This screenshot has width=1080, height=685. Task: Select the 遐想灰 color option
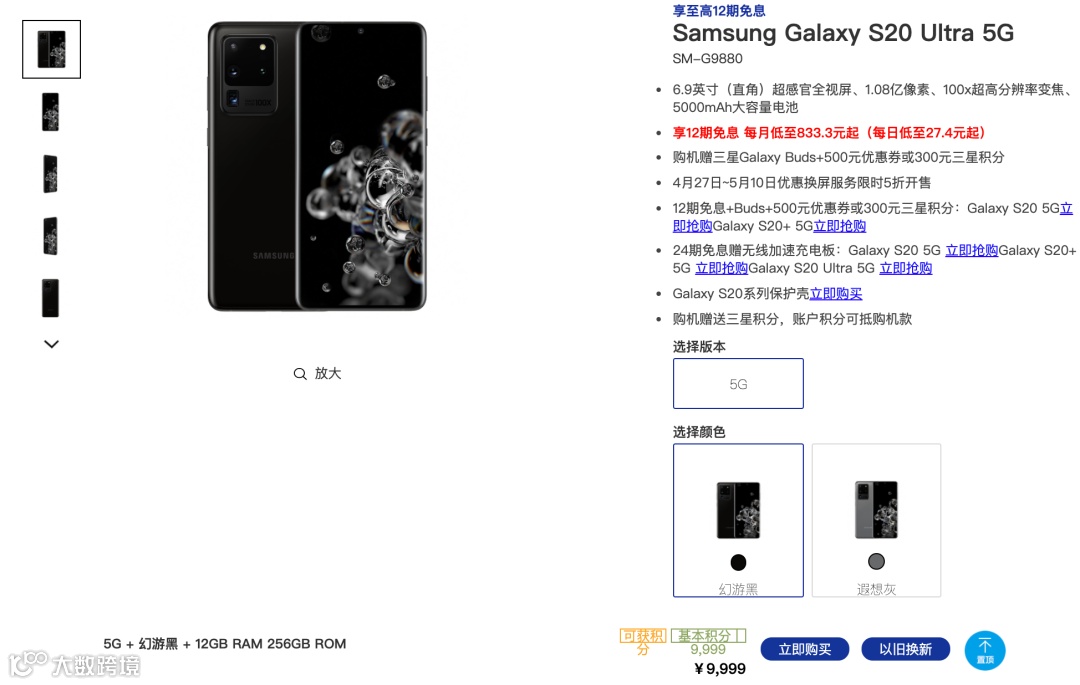click(876, 520)
